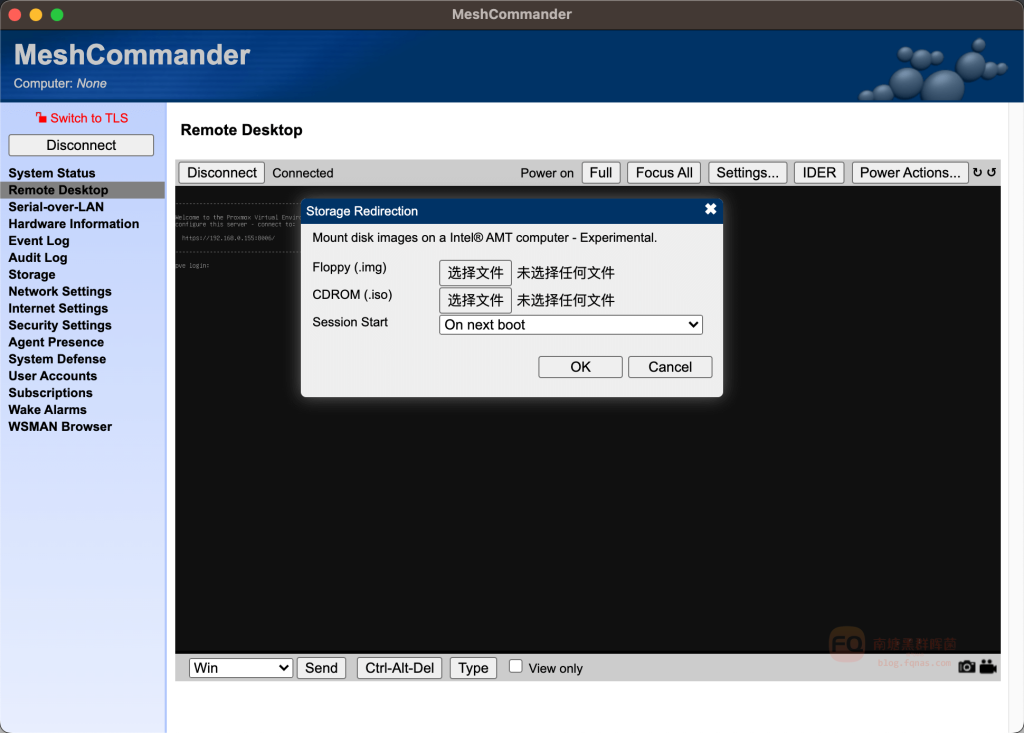Click the camera screenshot icon
The image size is (1024, 733).
pyautogui.click(x=966, y=667)
